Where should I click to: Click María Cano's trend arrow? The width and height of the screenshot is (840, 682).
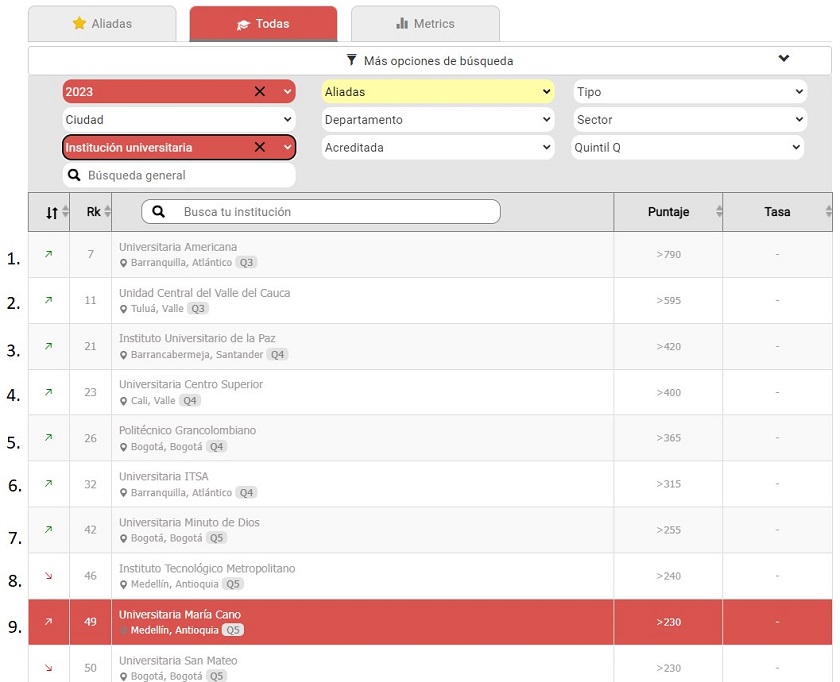pos(49,622)
